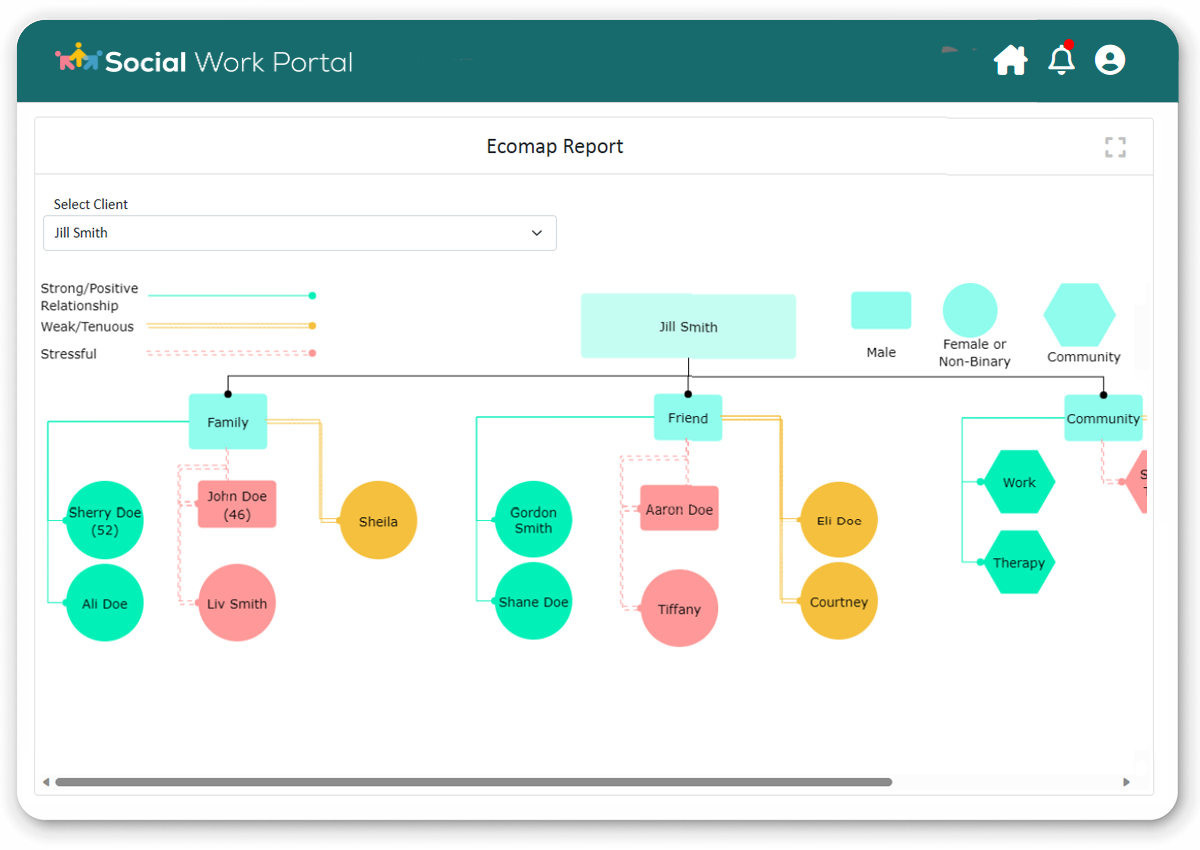Click the scrollbar left arrow
Screen dimensions: 1200x850
pyautogui.click(x=45, y=782)
